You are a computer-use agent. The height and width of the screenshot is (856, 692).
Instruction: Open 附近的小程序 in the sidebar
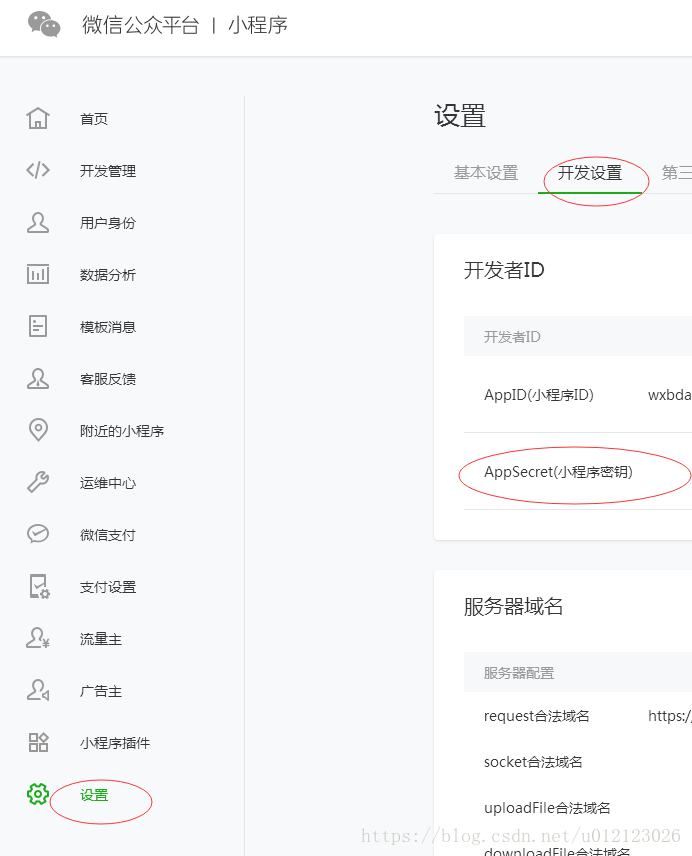pyautogui.click(x=122, y=431)
